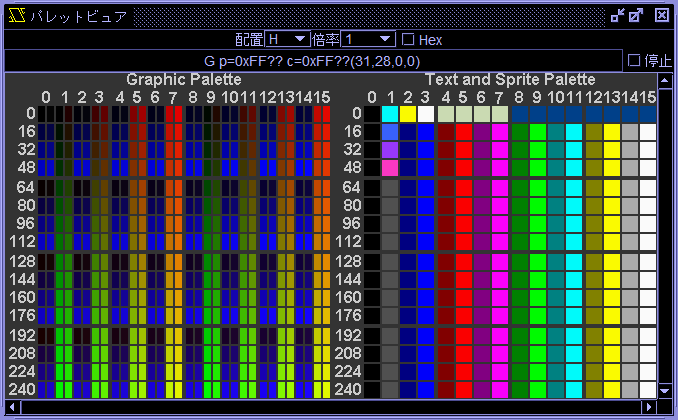Click the Graphic Palette heading
Image resolution: width=678 pixels, height=420 pixels.
(x=183, y=79)
